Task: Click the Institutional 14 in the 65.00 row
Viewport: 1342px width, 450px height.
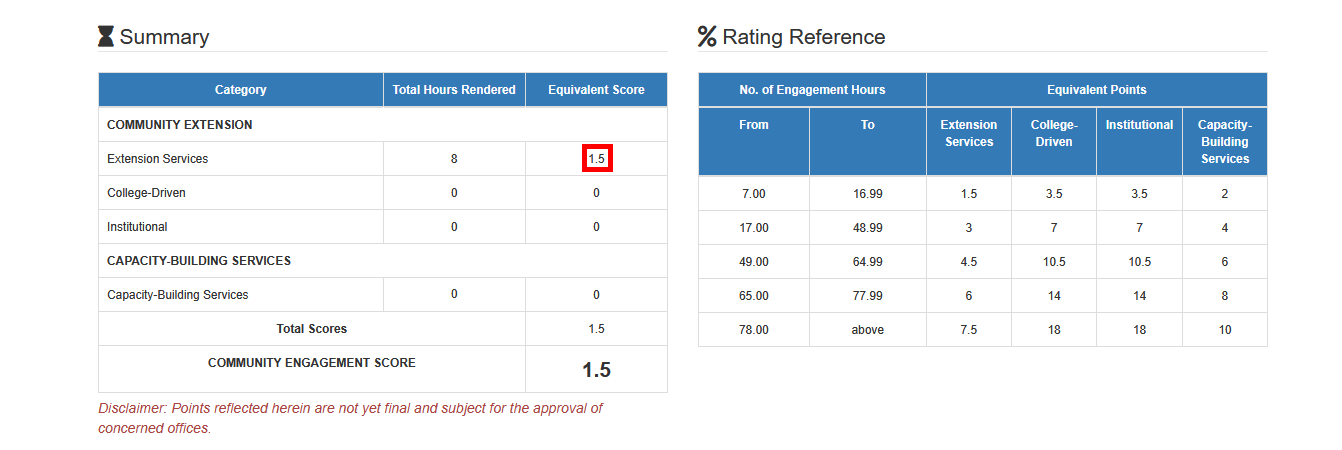Action: 1139,296
